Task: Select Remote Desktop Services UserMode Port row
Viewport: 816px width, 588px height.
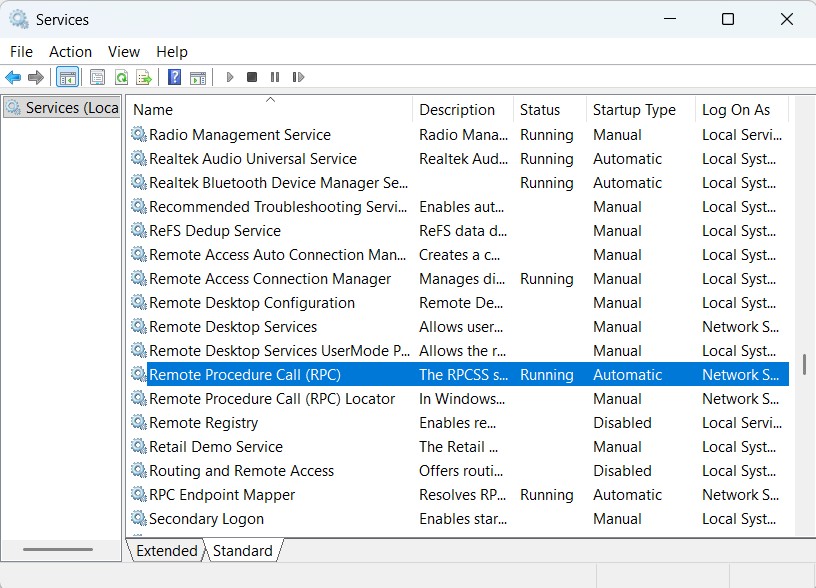Action: [x=459, y=350]
